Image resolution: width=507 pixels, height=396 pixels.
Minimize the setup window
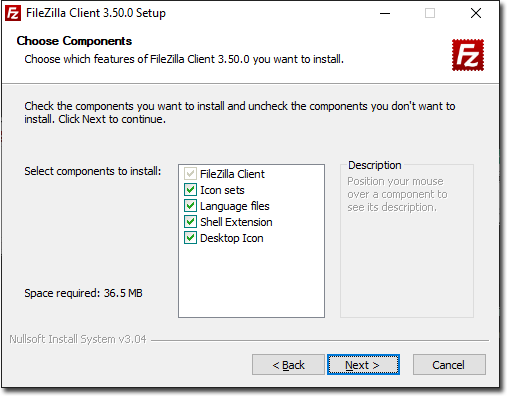click(x=385, y=14)
